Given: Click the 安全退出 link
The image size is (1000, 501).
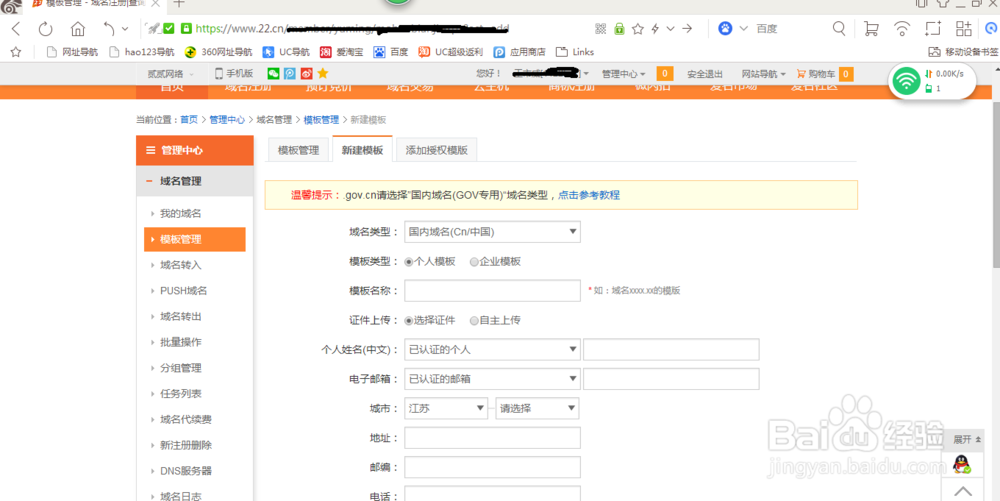Looking at the screenshot, I should pyautogui.click(x=705, y=74).
